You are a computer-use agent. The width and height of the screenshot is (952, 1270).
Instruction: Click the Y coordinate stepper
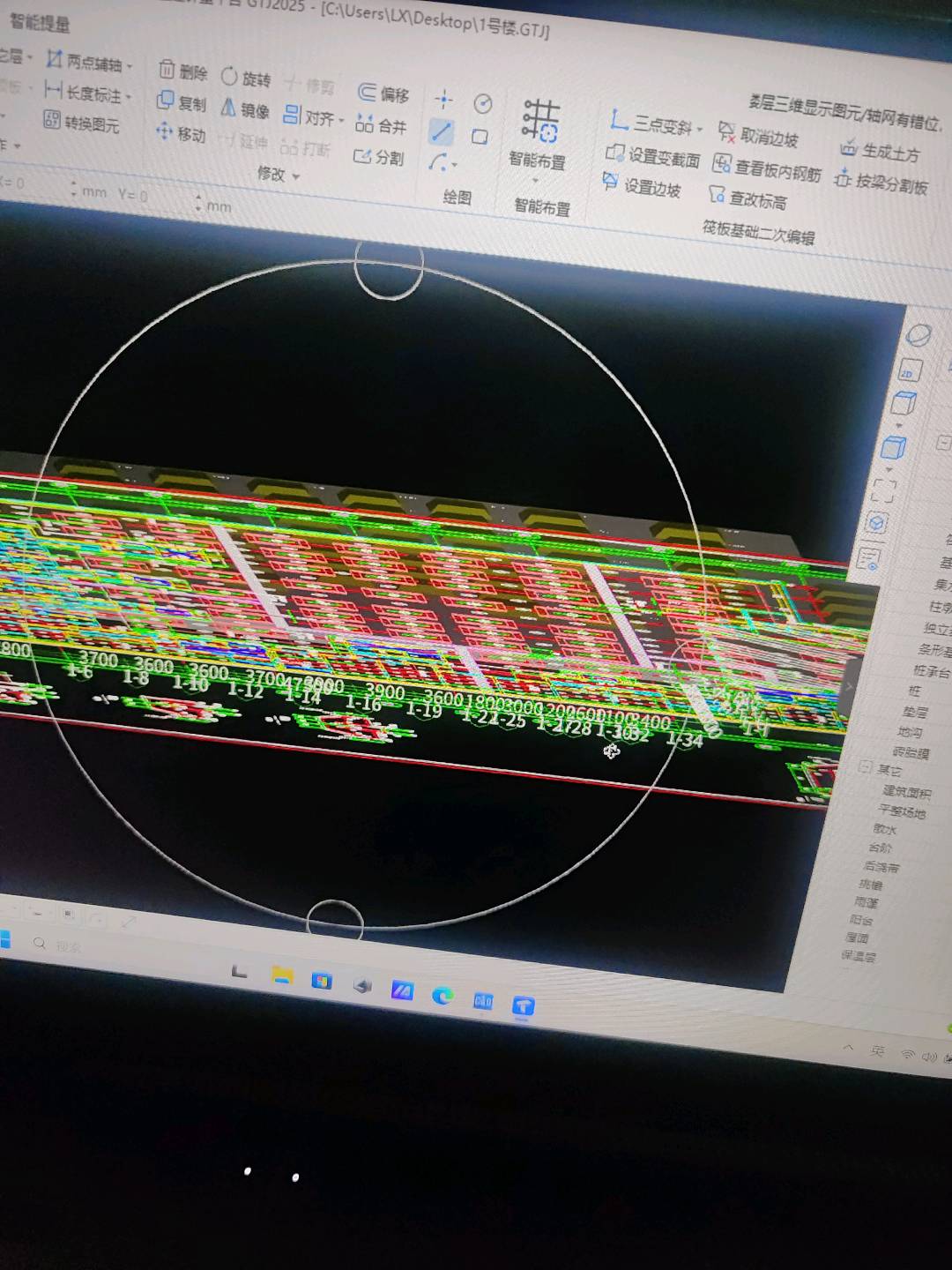pos(198,202)
